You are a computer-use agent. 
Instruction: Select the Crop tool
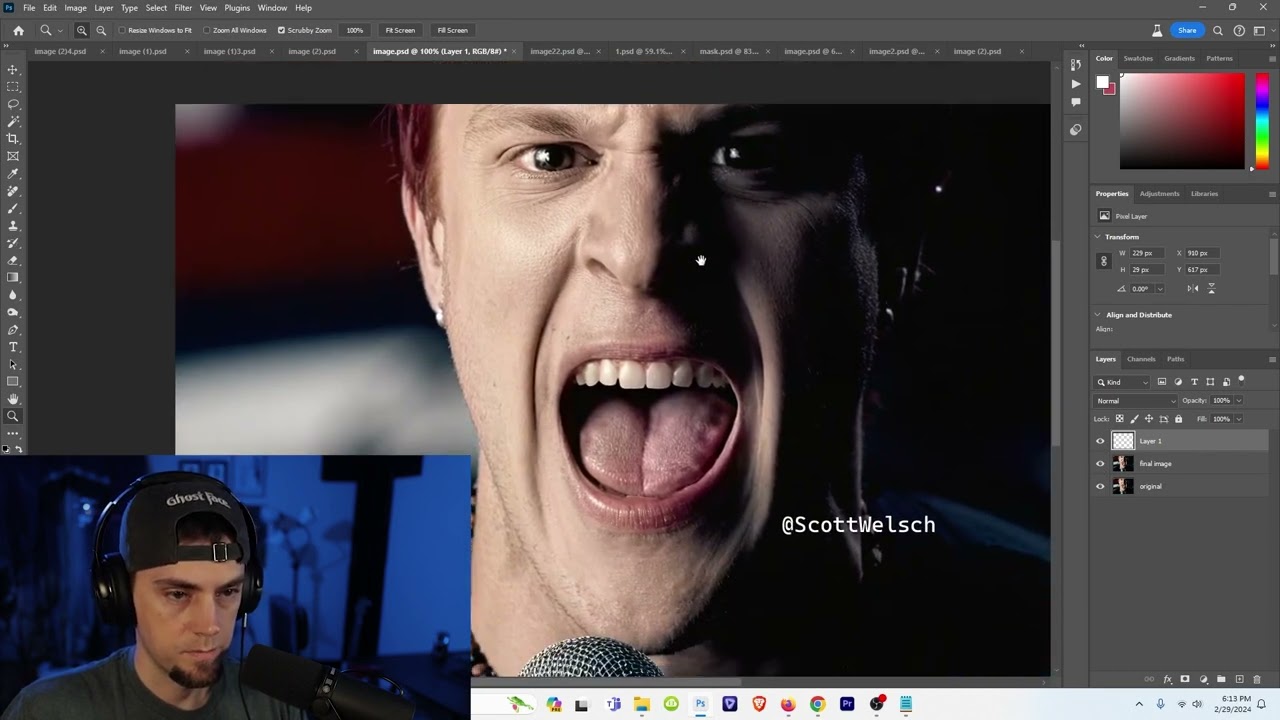13,139
